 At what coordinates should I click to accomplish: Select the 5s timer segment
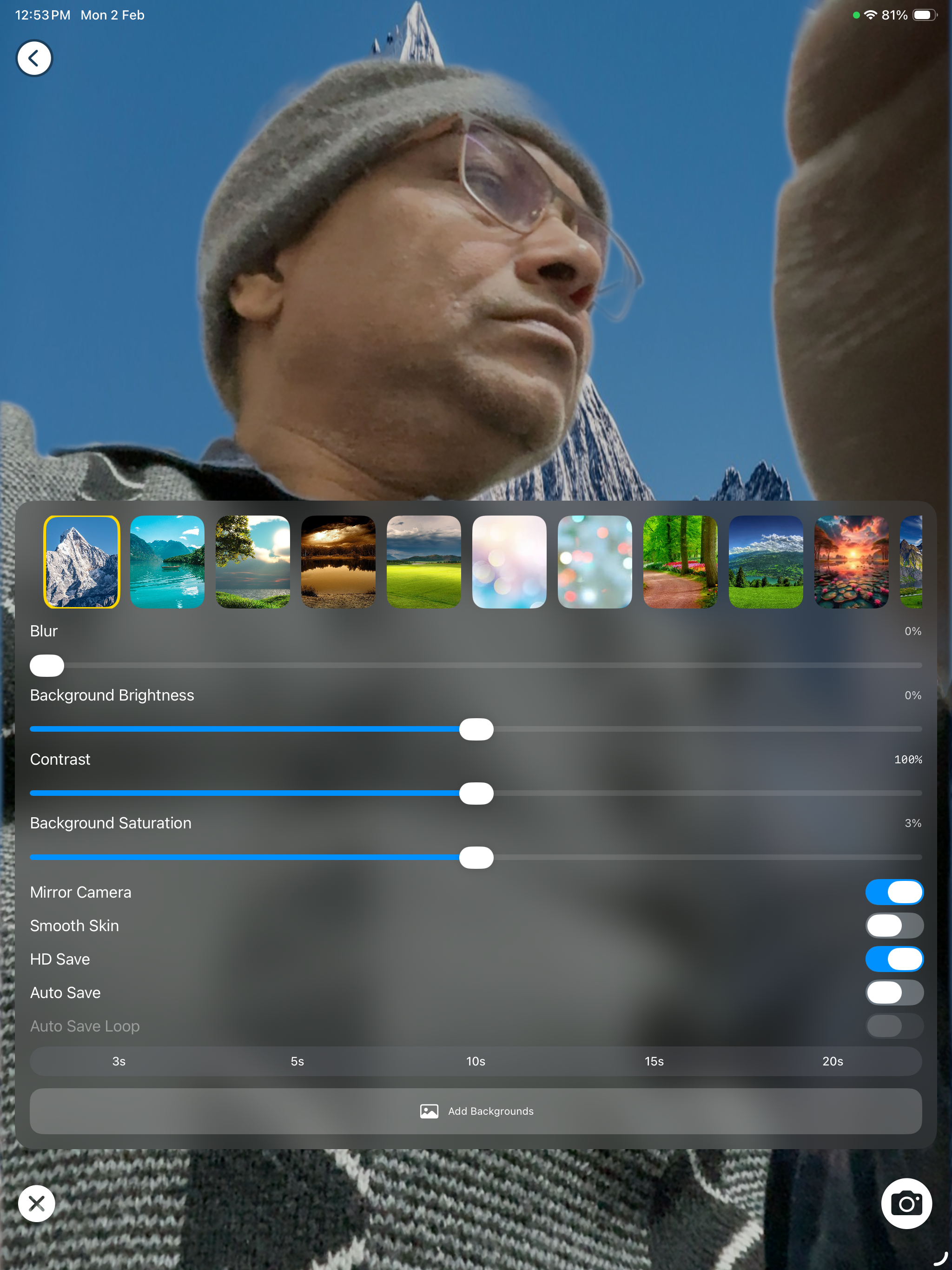point(297,1061)
